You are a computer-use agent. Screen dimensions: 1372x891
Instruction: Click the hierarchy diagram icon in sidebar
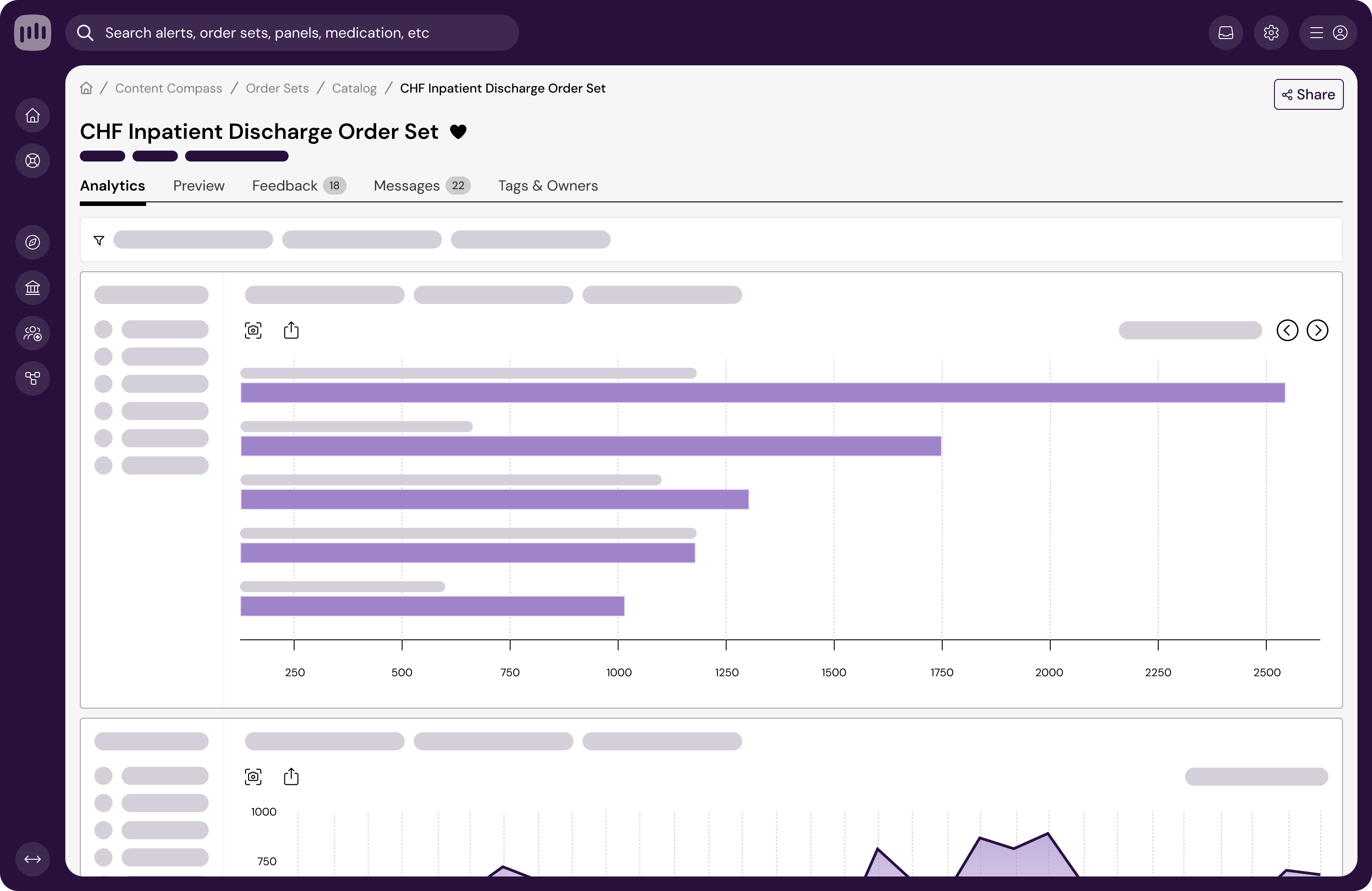(x=33, y=378)
